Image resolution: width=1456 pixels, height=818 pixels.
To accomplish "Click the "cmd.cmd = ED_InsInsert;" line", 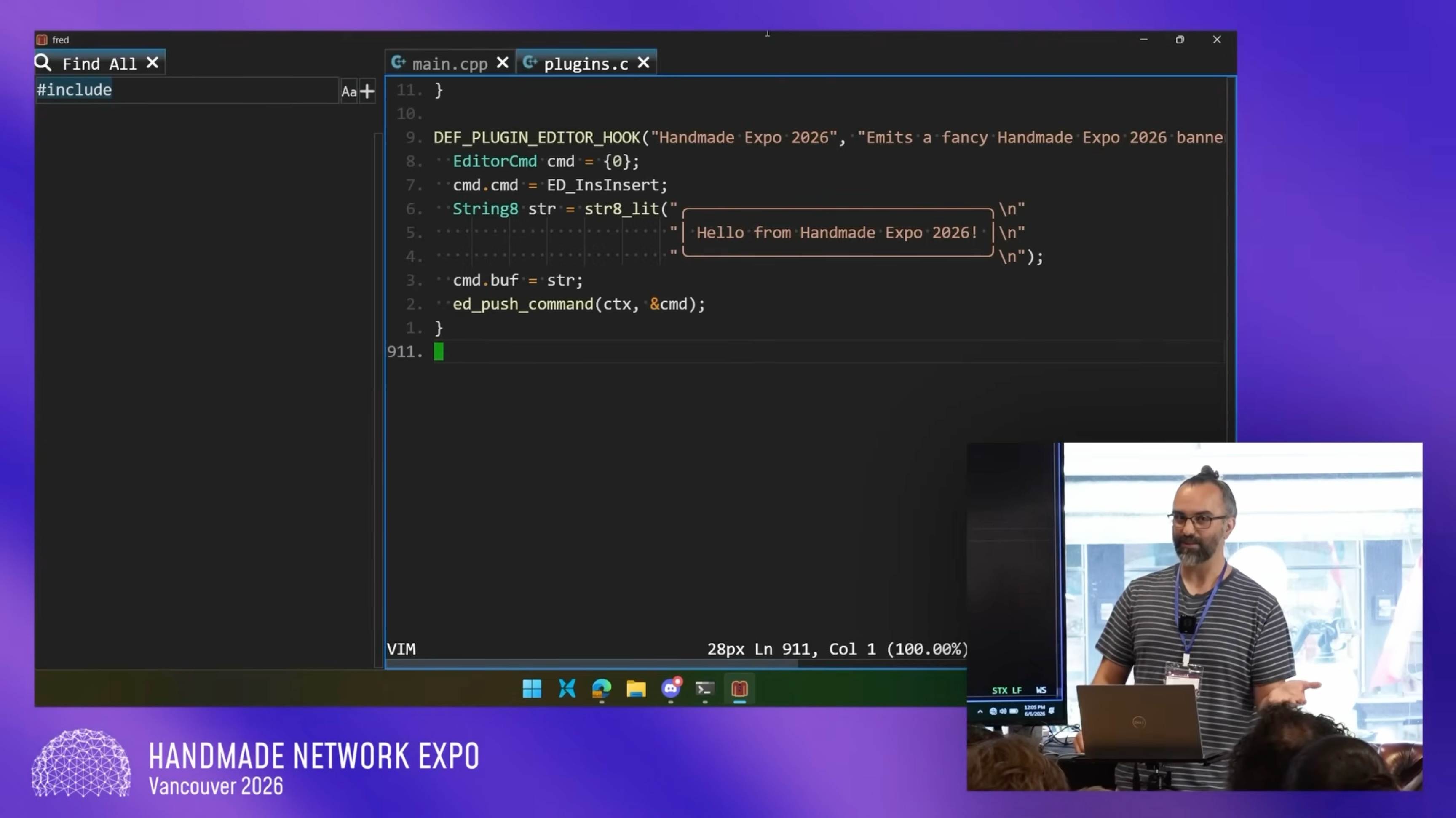I will 560,185.
